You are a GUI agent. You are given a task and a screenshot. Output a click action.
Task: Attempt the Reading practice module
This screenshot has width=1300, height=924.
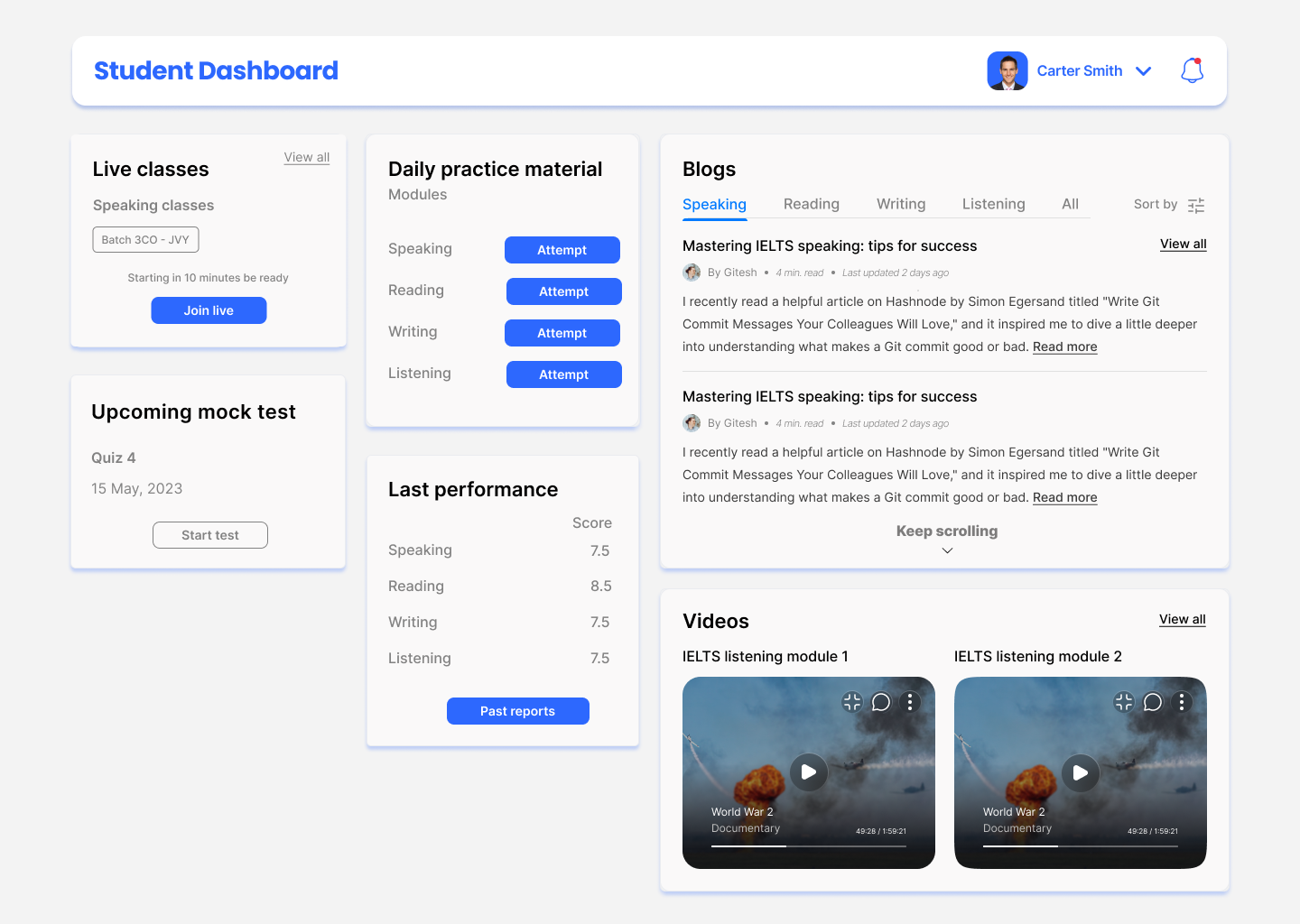[x=564, y=291]
